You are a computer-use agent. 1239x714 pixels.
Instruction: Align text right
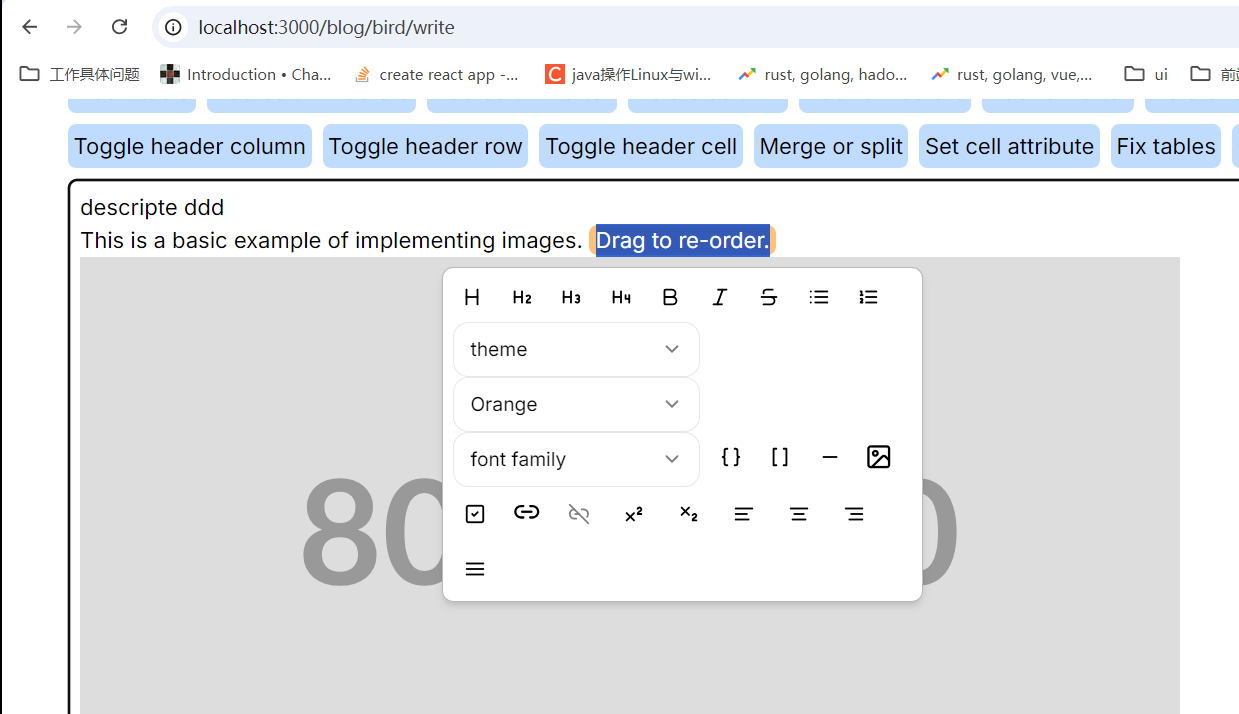(x=853, y=514)
